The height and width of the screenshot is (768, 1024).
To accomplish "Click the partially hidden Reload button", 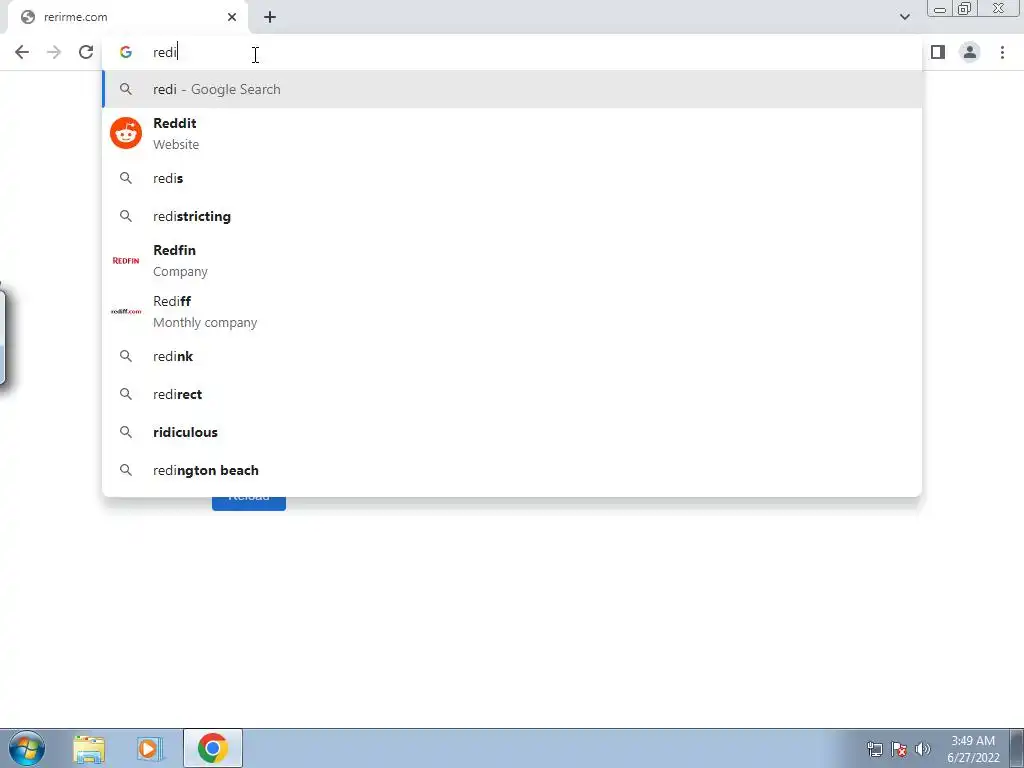I will pos(249,503).
